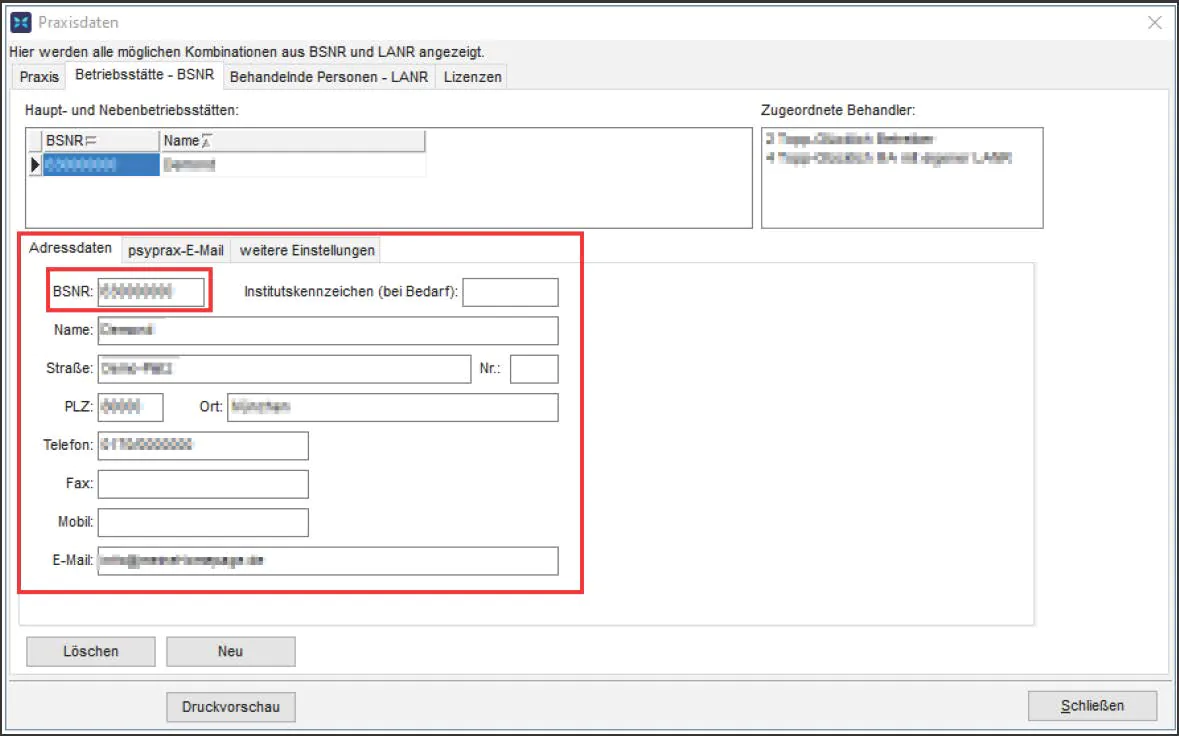Create a new entry with Neu button
The image size is (1179, 736).
tap(230, 651)
